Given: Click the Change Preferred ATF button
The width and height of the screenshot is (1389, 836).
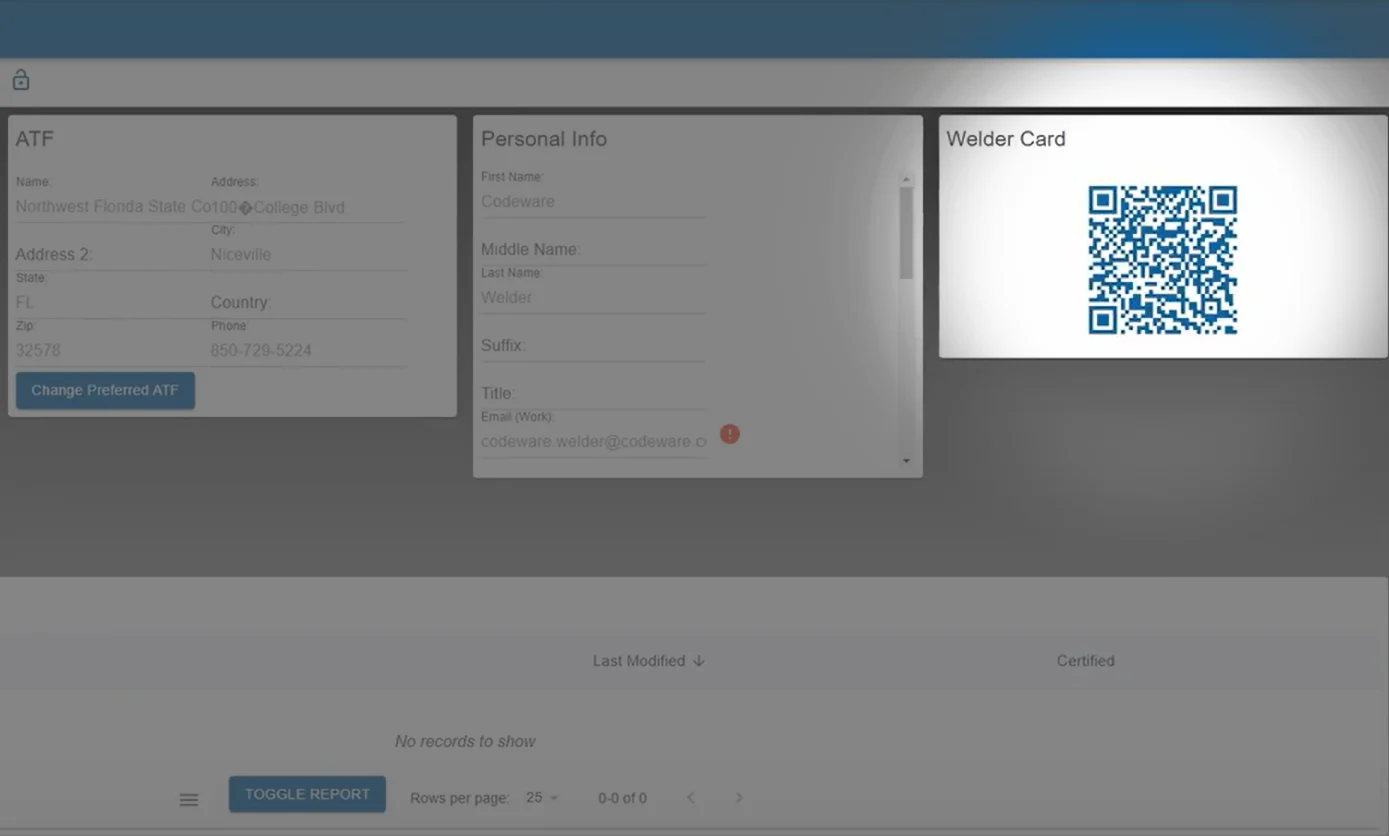Looking at the screenshot, I should coord(105,390).
